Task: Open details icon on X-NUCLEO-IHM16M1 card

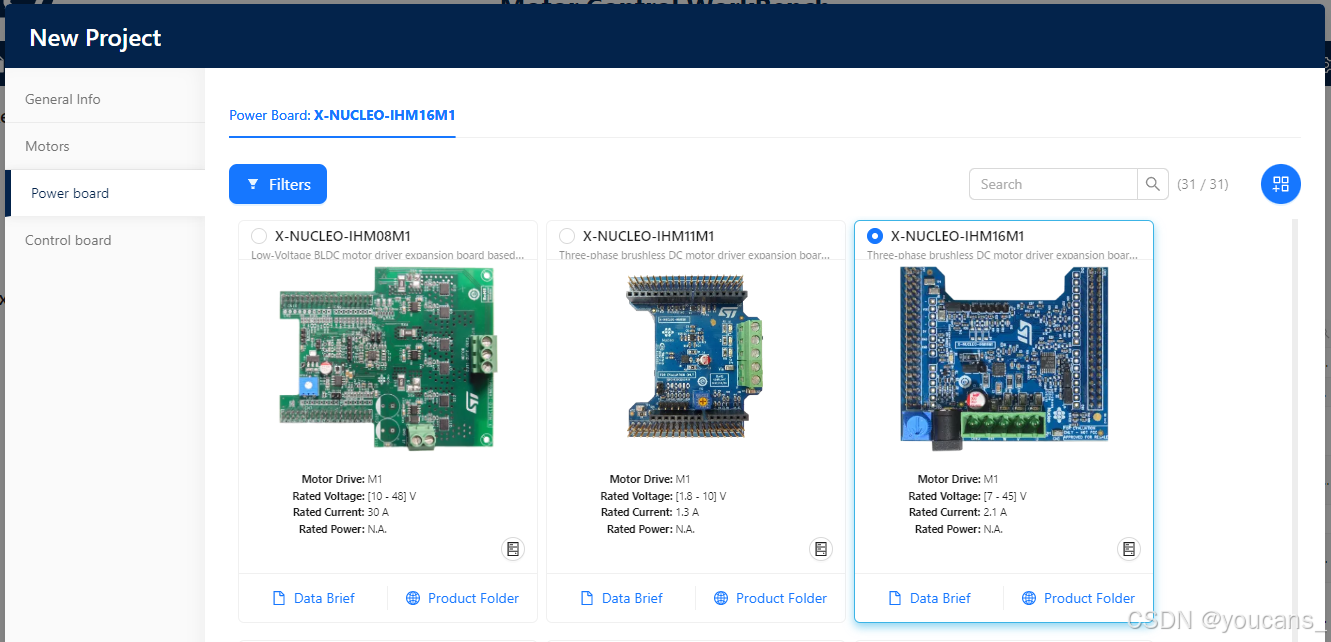Action: click(1129, 549)
